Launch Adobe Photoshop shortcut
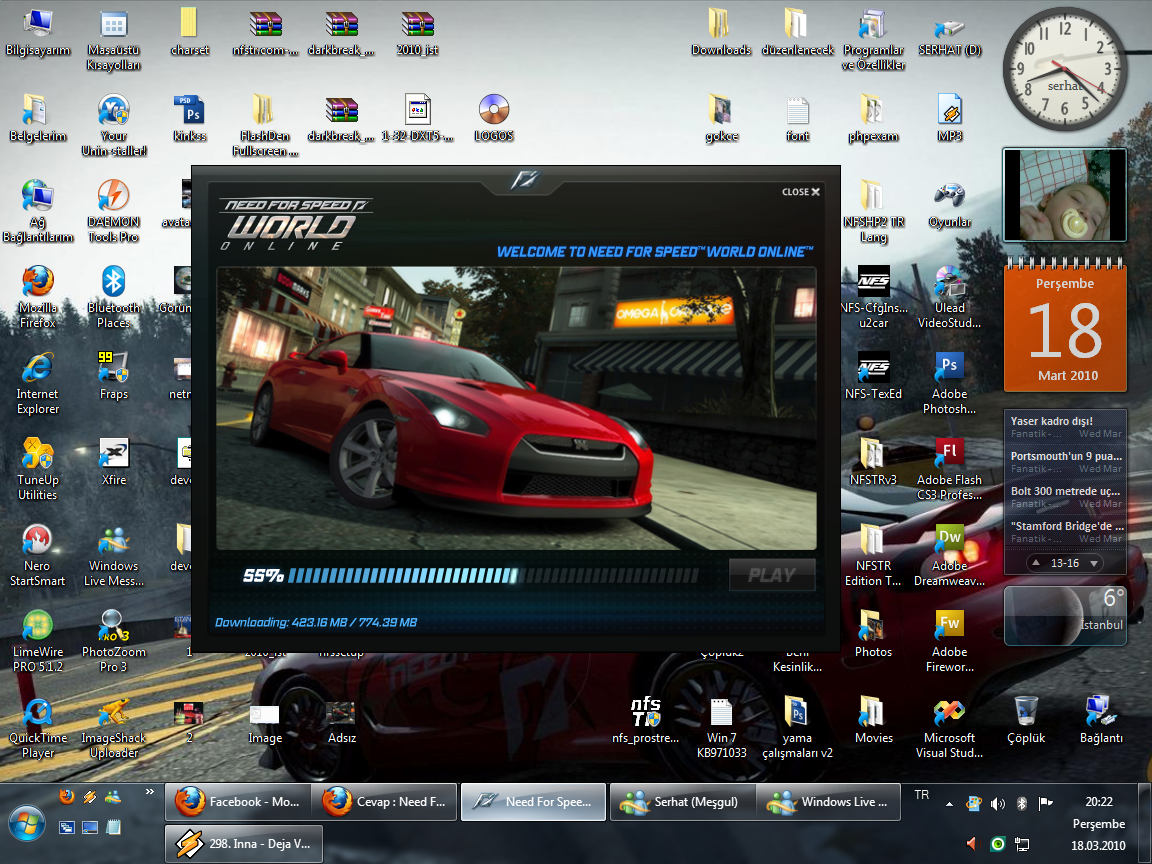 coord(948,384)
